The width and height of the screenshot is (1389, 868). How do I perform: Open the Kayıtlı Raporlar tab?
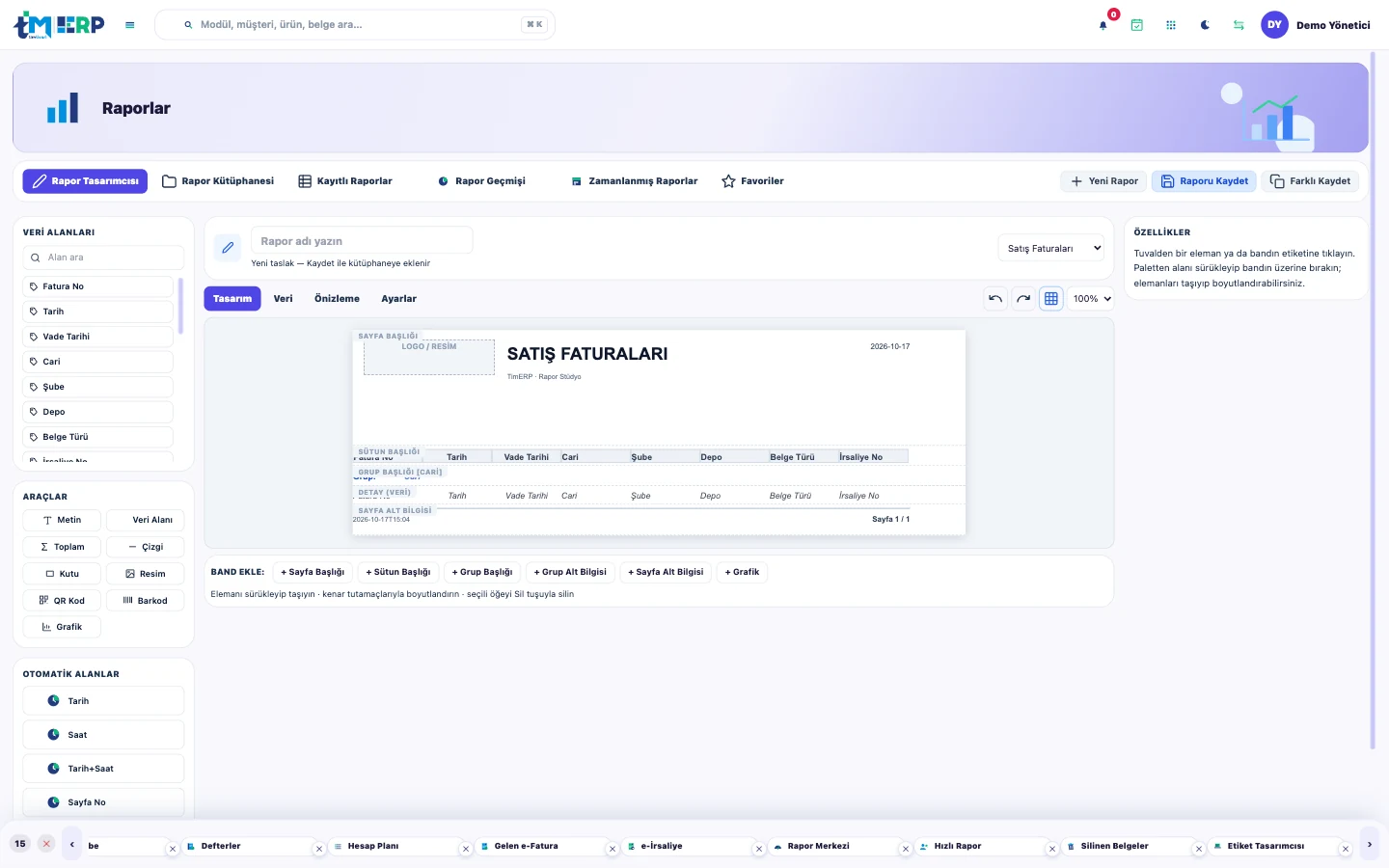click(345, 181)
